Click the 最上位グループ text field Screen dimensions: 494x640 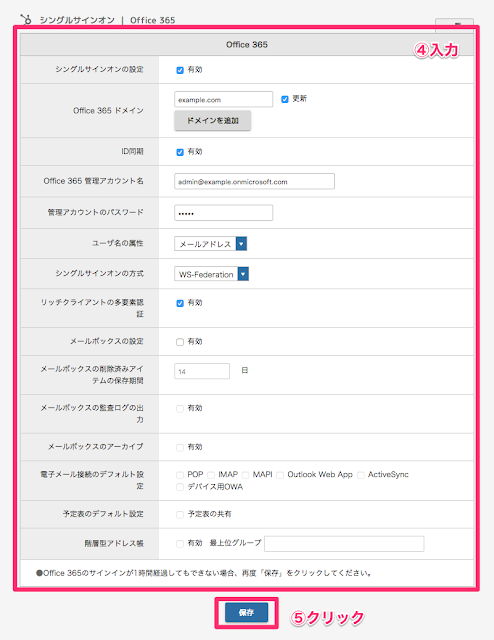344,544
